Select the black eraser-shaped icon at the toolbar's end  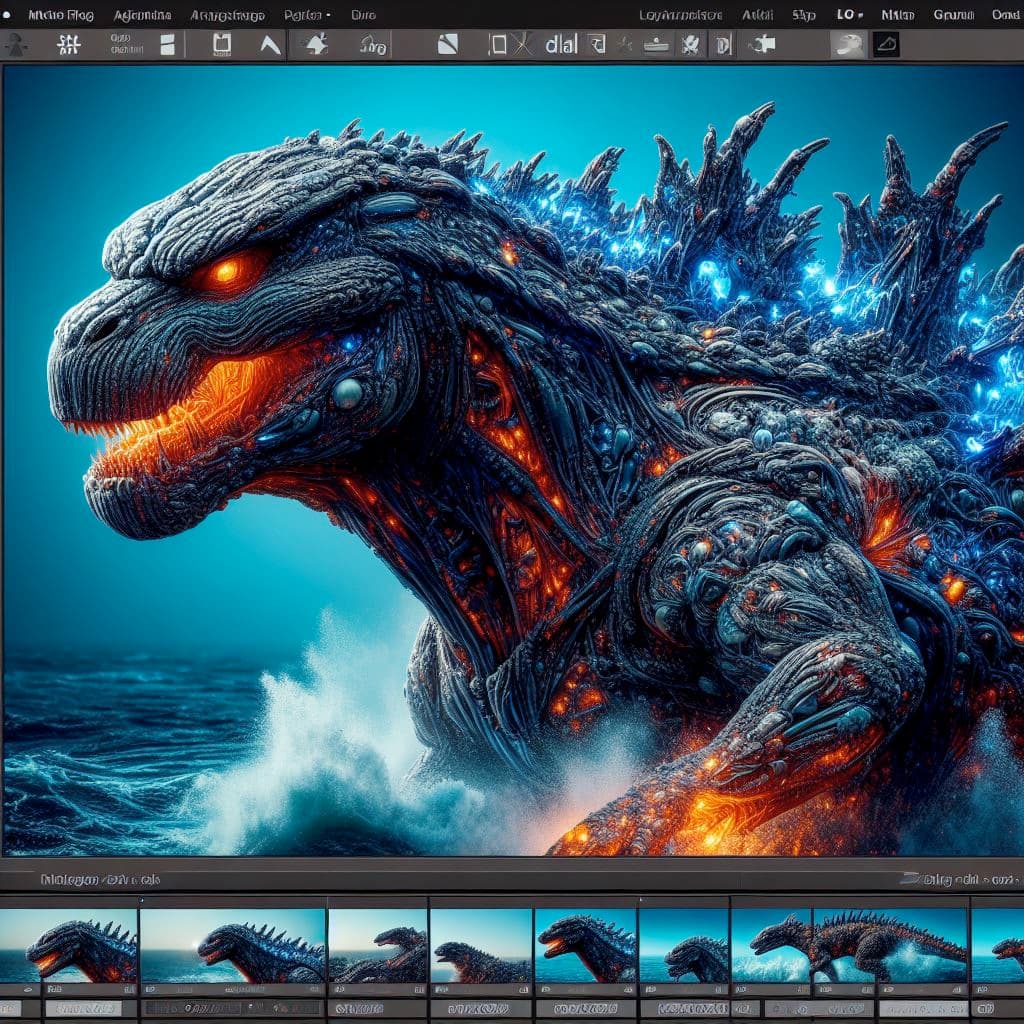coord(886,44)
